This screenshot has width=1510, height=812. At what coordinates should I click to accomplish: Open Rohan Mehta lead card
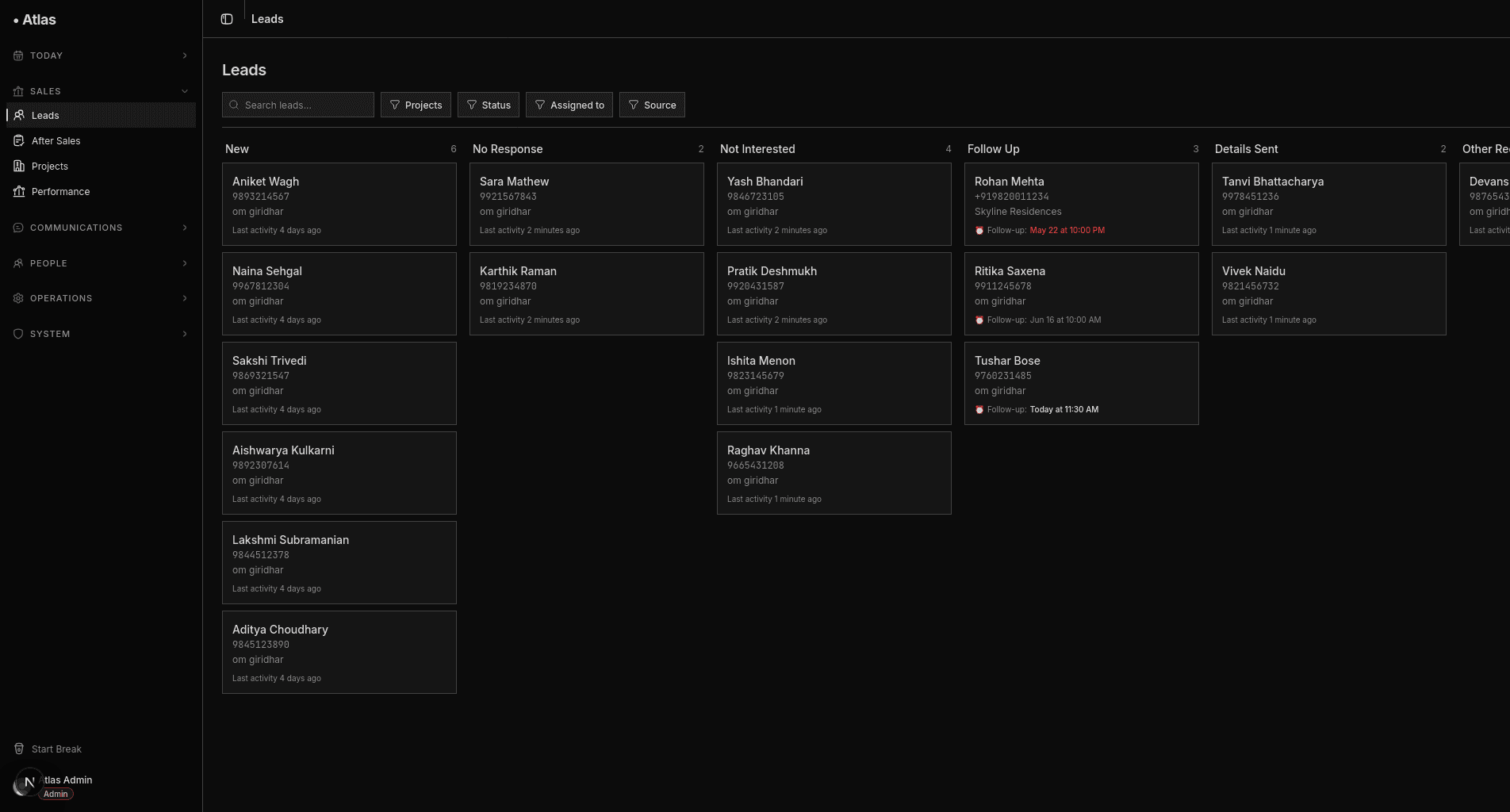point(1082,205)
